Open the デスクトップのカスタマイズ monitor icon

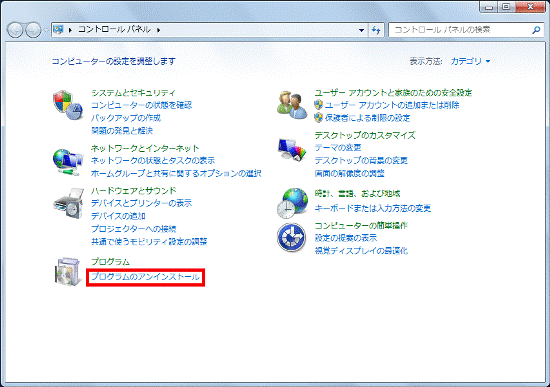292,149
